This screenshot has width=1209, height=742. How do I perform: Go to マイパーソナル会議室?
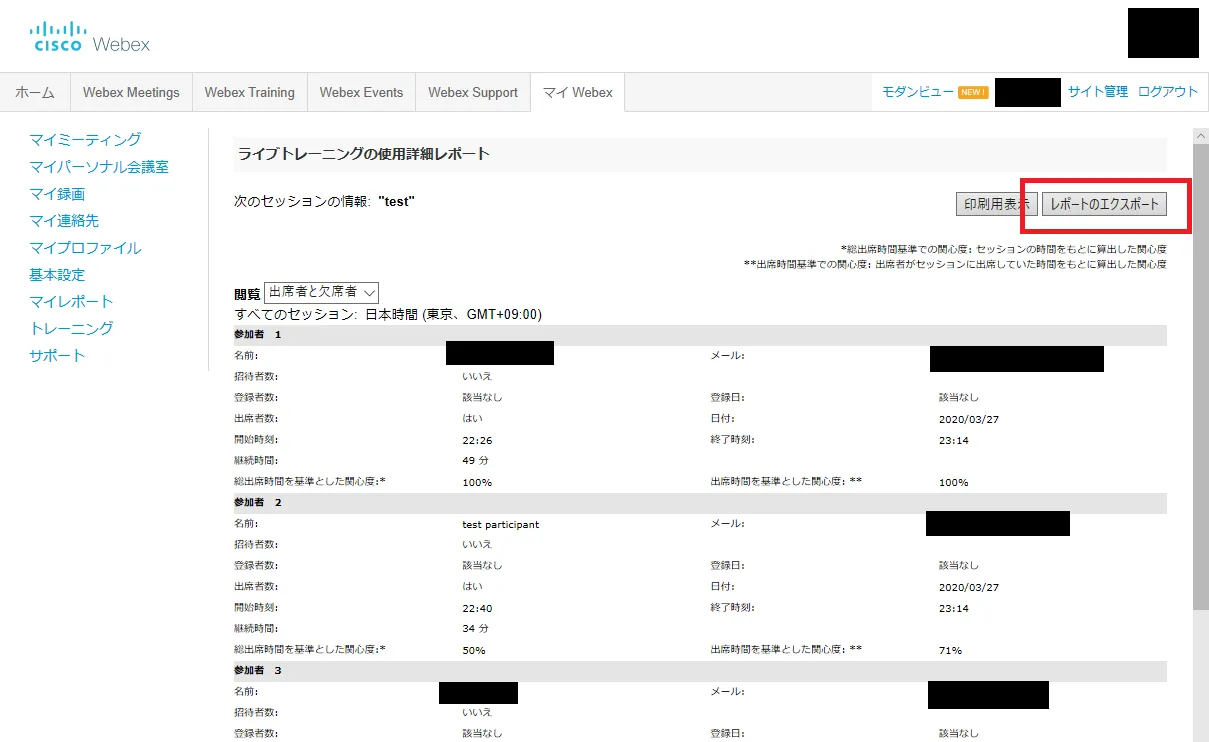99,167
